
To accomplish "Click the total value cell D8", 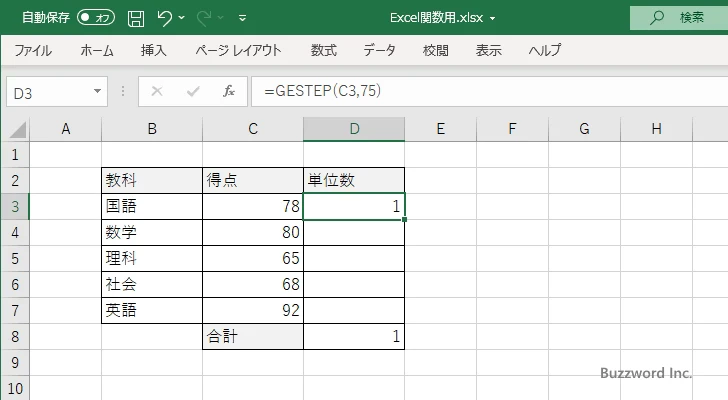I will 354,336.
